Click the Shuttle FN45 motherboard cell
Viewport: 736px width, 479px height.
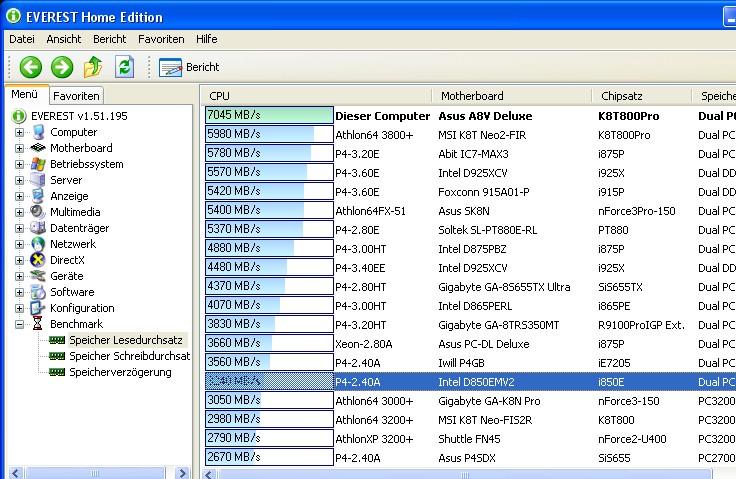pos(469,439)
